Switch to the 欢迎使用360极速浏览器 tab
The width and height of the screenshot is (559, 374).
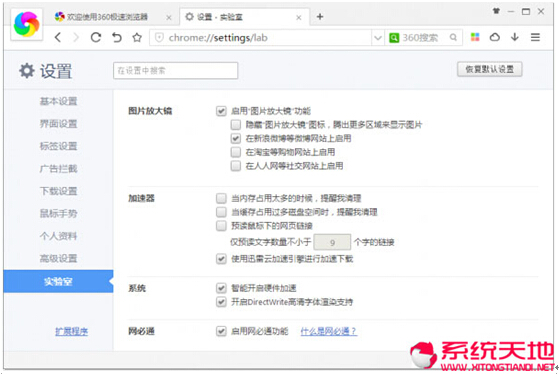click(107, 17)
